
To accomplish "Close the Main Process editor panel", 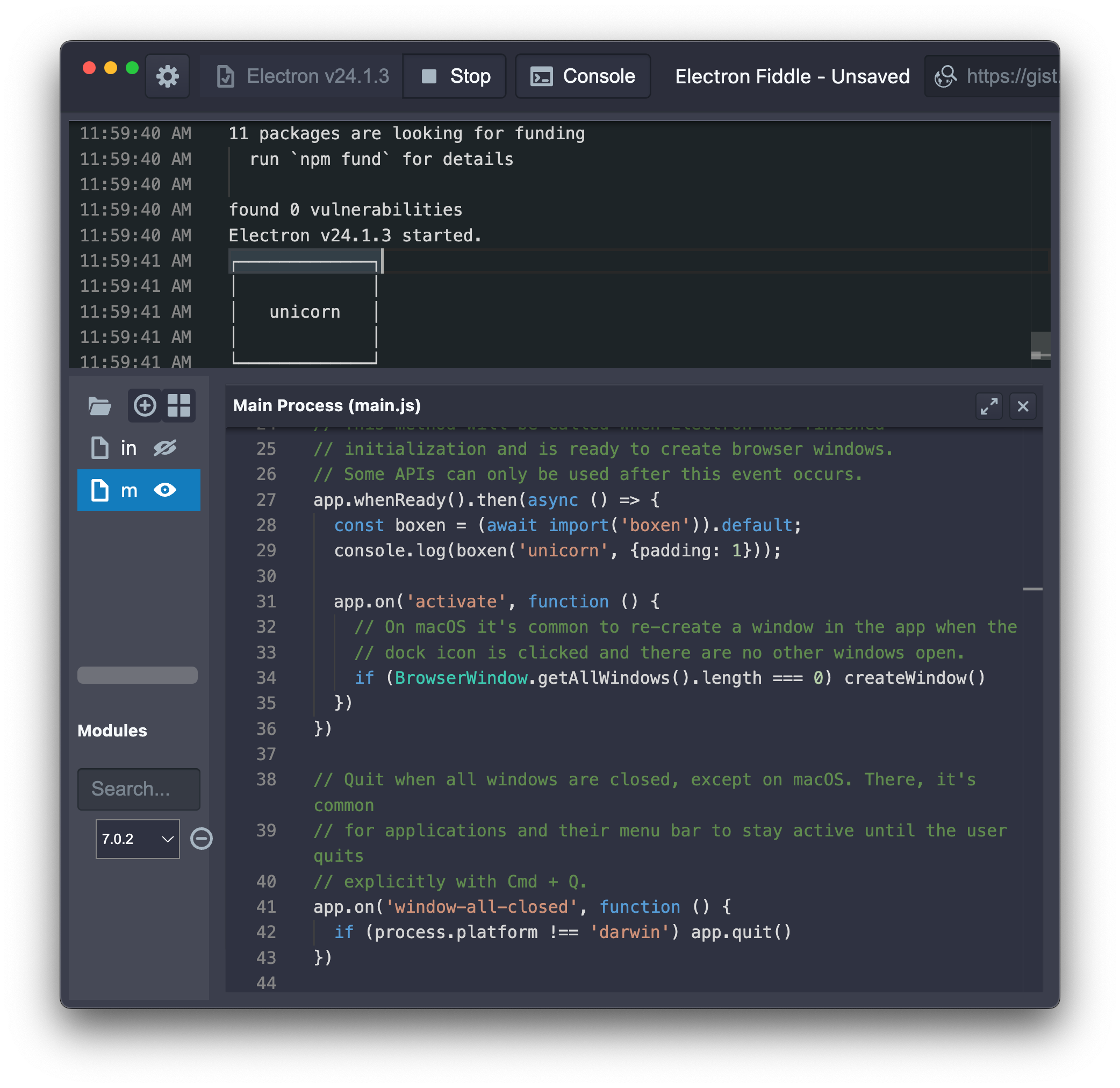I will pyautogui.click(x=1023, y=406).
